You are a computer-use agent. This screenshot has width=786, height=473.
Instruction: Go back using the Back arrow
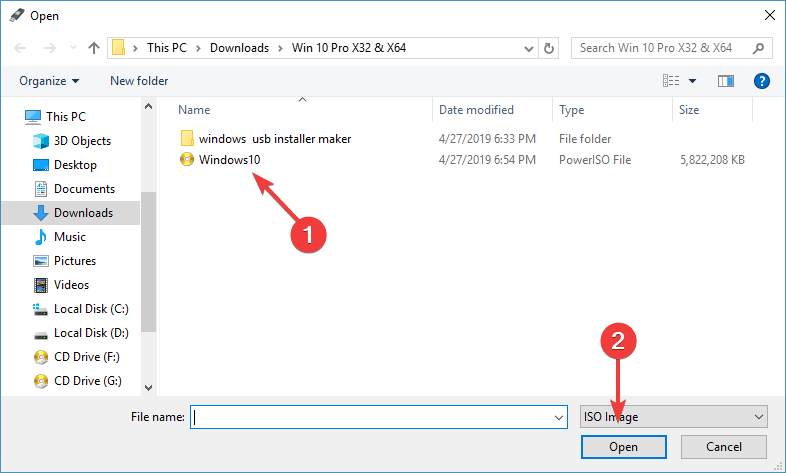point(20,48)
